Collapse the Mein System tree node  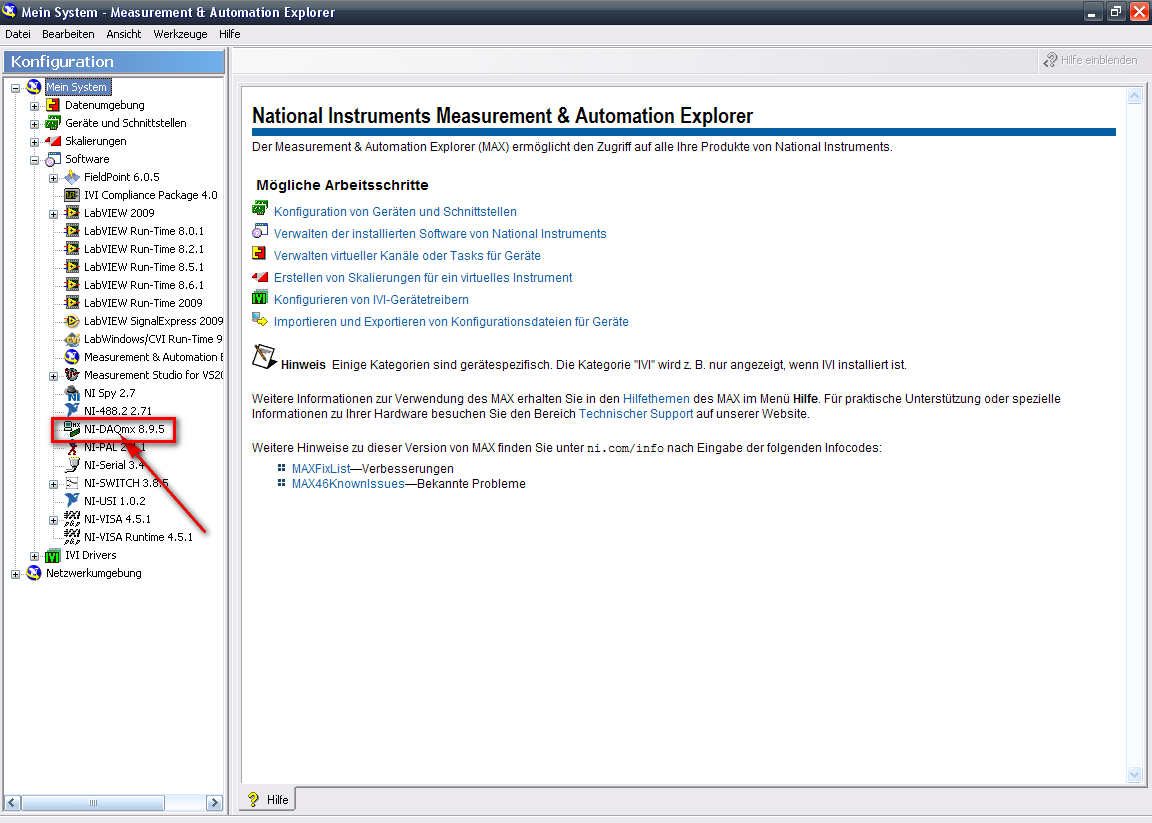click(15, 87)
